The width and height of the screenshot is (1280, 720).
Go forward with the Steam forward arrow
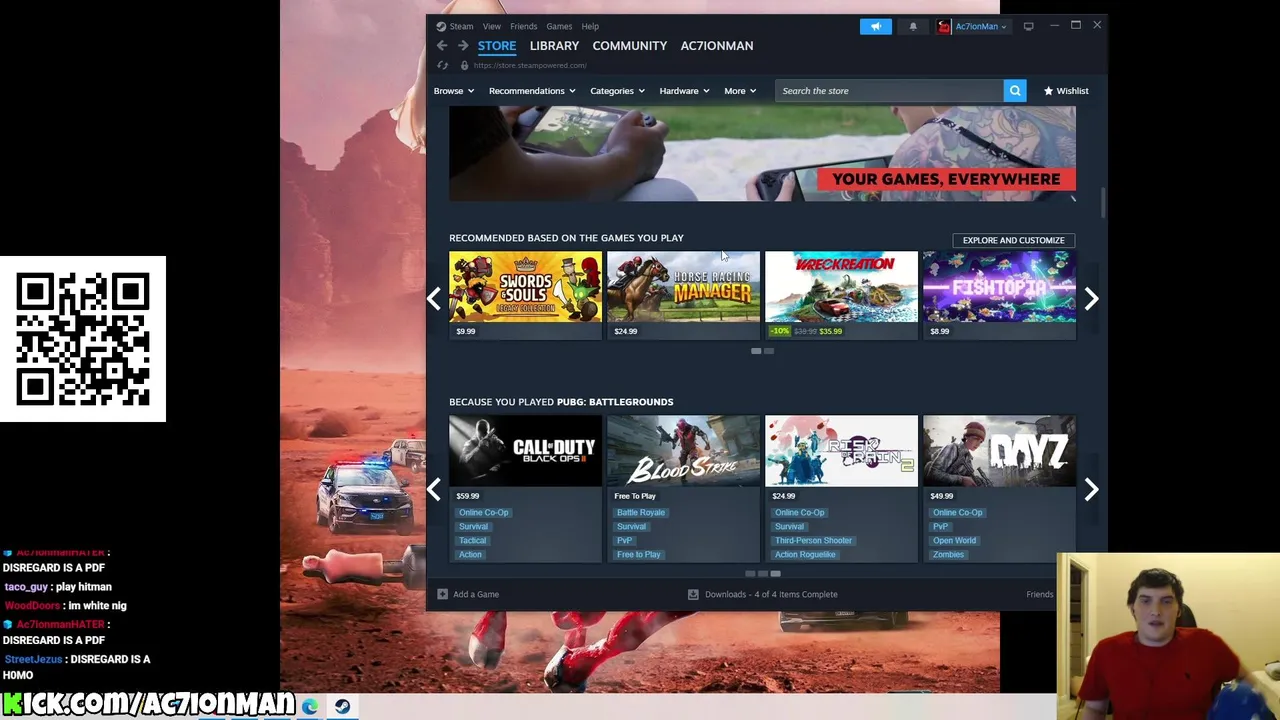[x=463, y=46]
